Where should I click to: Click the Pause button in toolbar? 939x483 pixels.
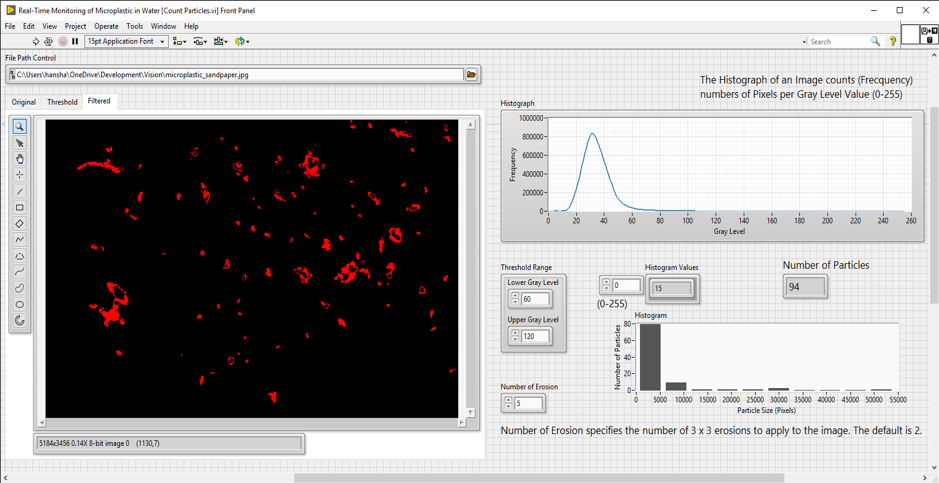[x=75, y=41]
